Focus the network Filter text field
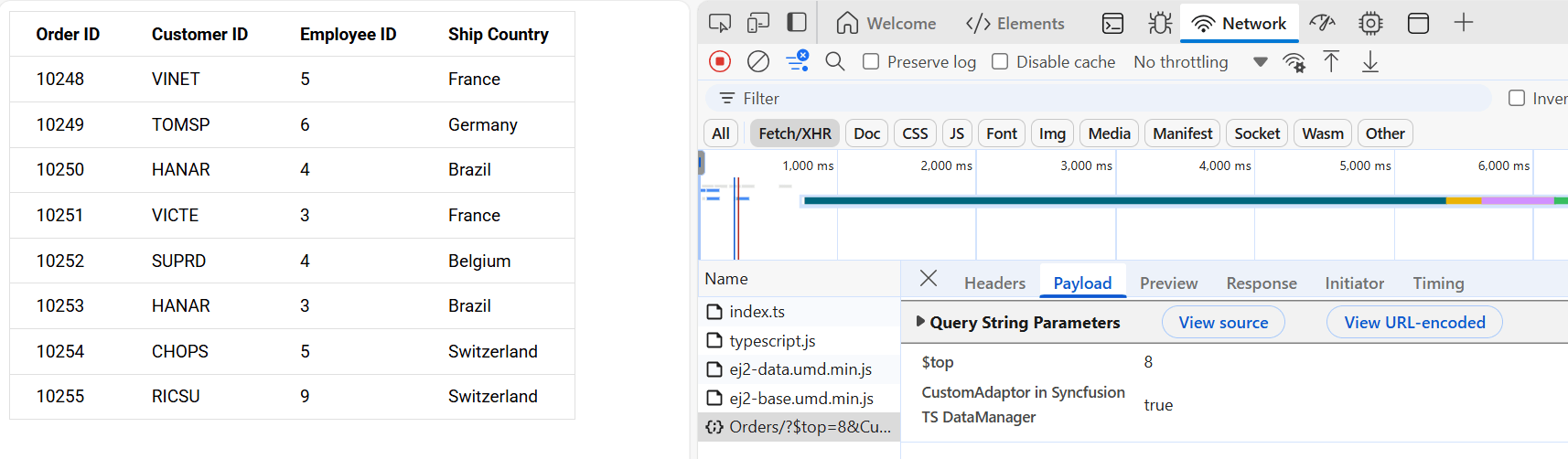 pyautogui.click(x=1098, y=98)
